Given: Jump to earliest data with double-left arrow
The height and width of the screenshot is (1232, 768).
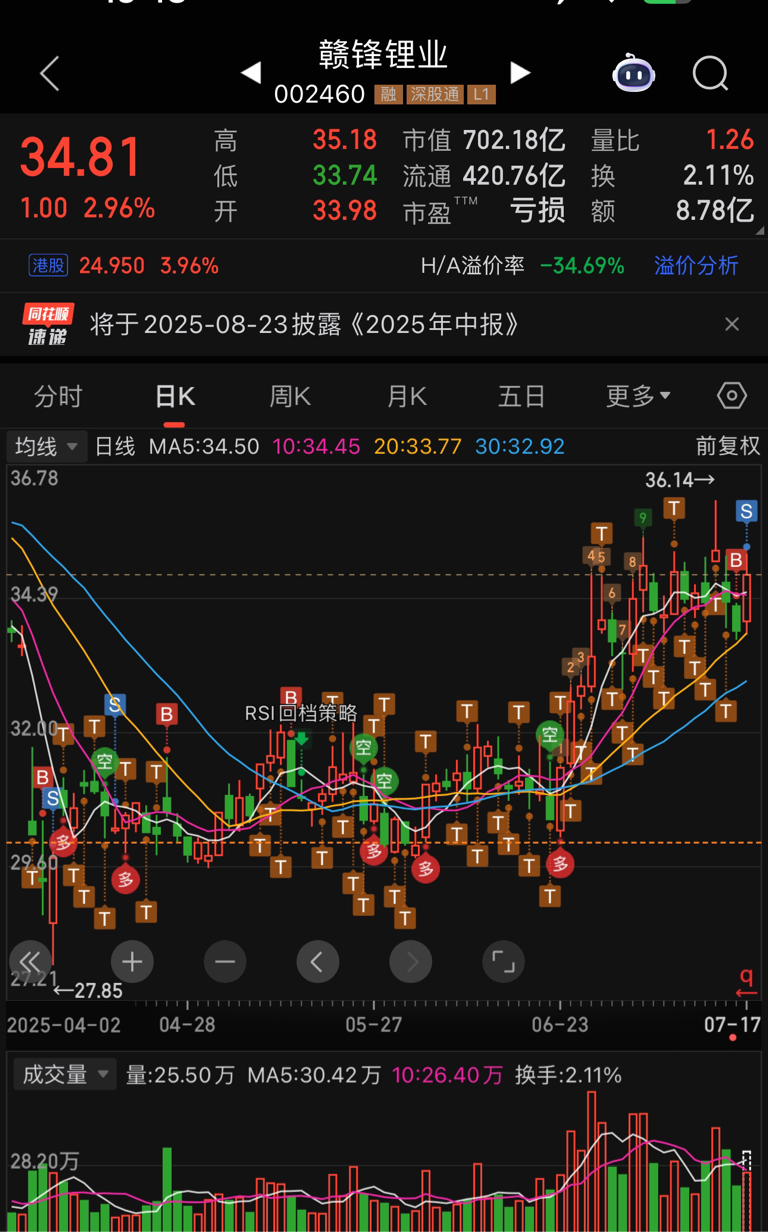Looking at the screenshot, I should tap(30, 962).
